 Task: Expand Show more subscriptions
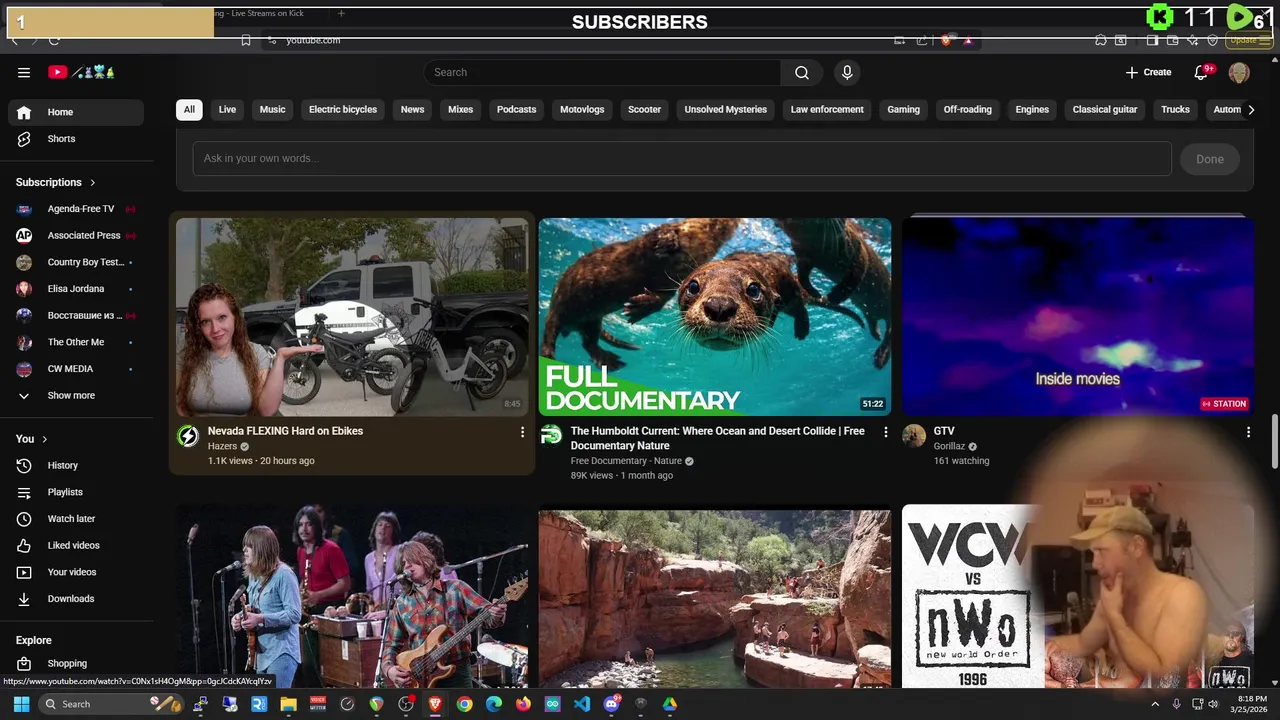76,396
